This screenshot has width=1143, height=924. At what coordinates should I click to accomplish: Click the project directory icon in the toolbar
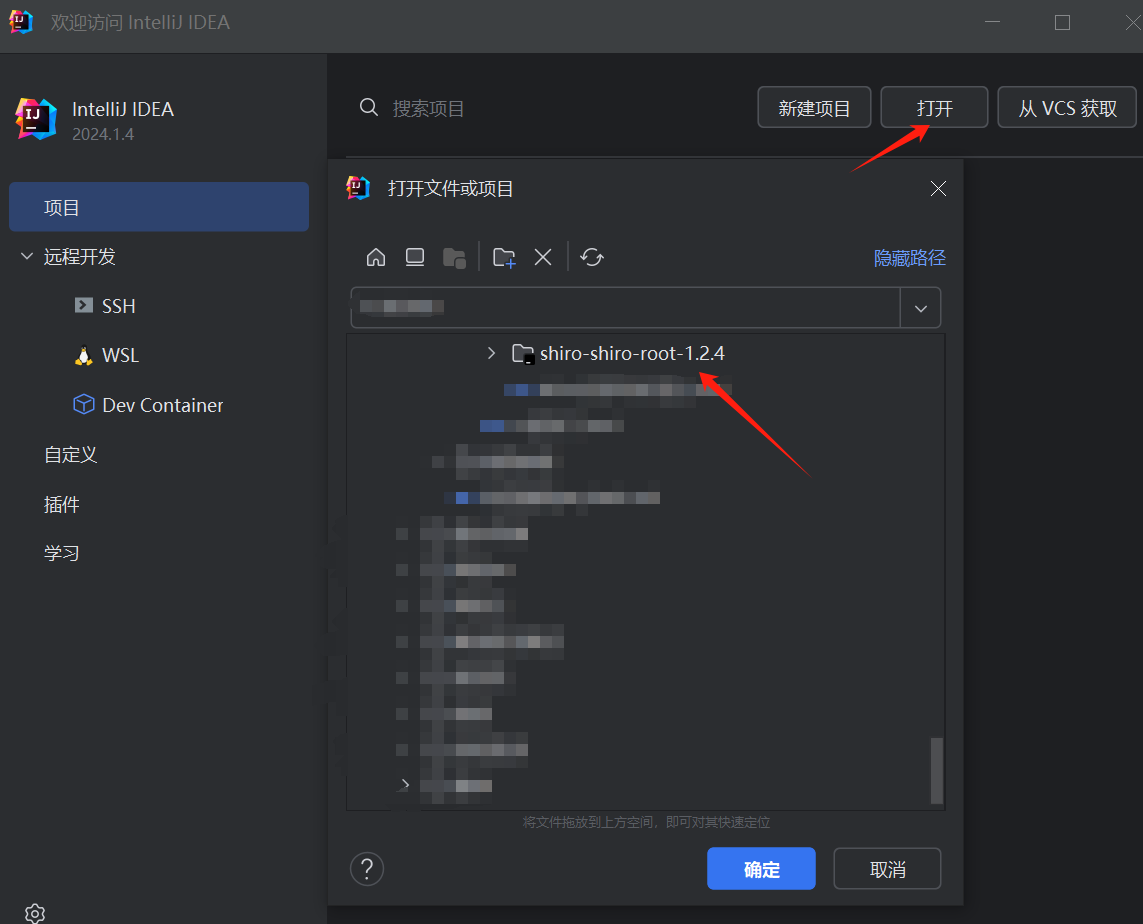(454, 258)
